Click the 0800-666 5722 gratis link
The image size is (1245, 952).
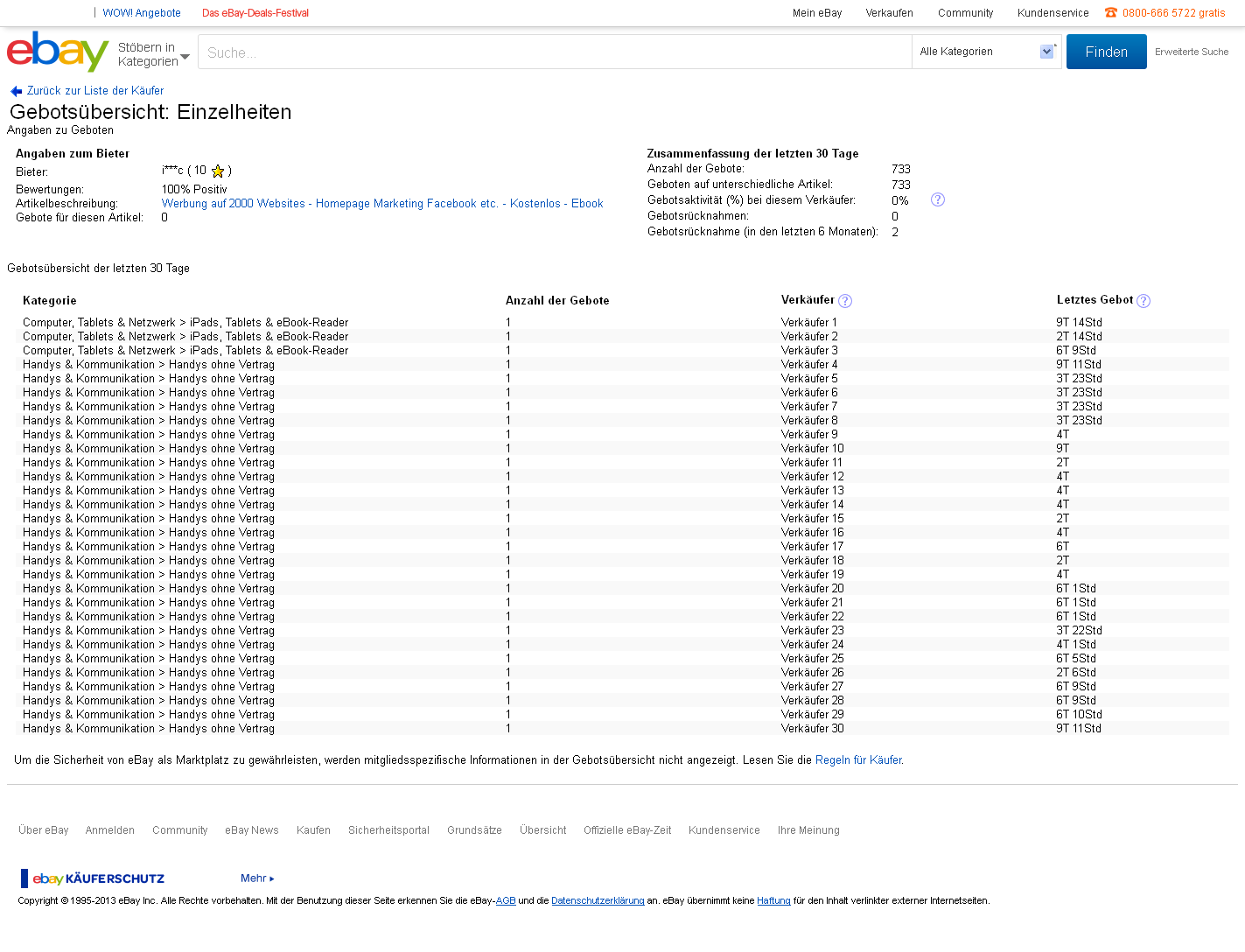pyautogui.click(x=1173, y=13)
